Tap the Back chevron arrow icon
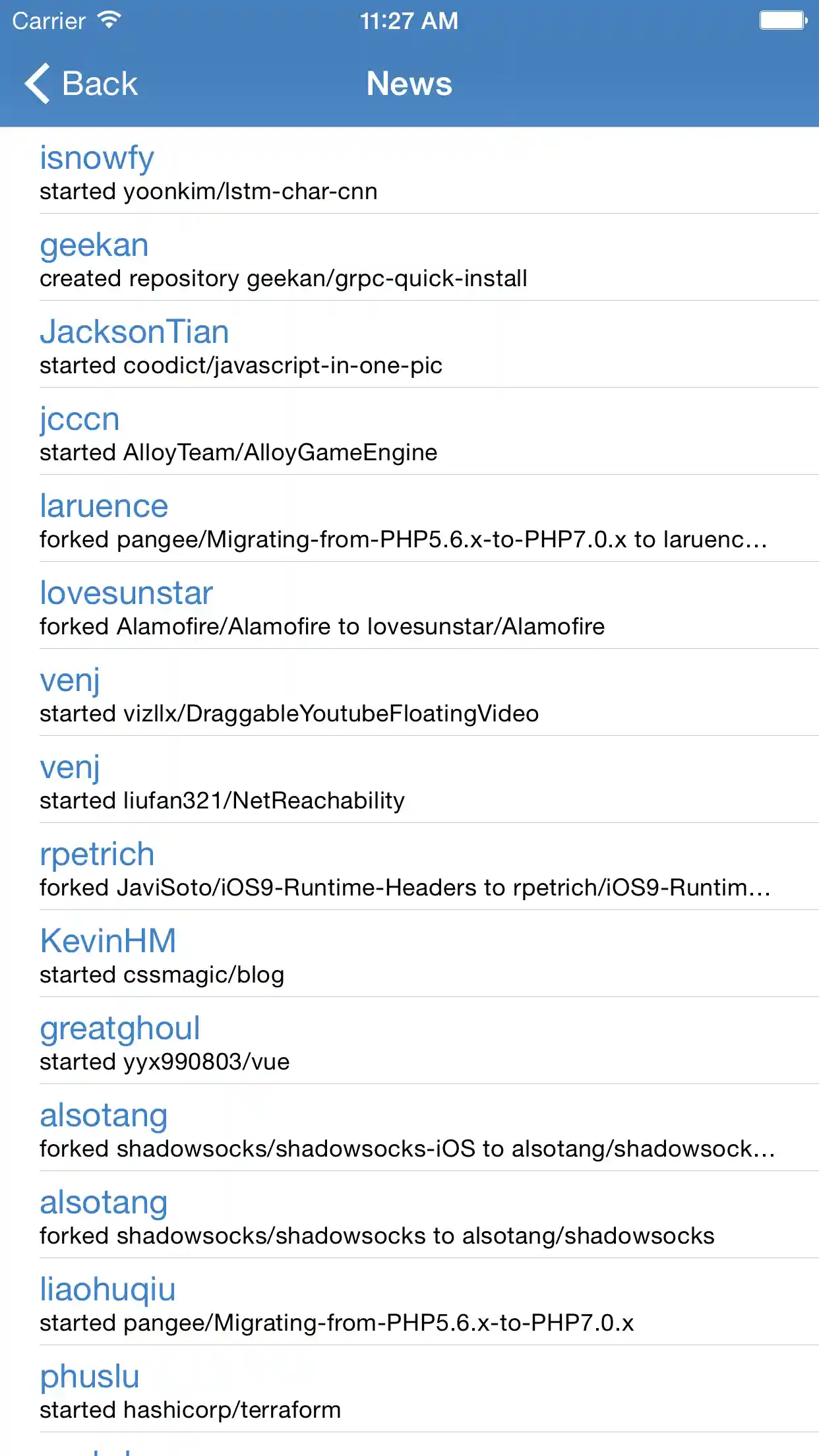The width and height of the screenshot is (819, 1456). pos(38,84)
